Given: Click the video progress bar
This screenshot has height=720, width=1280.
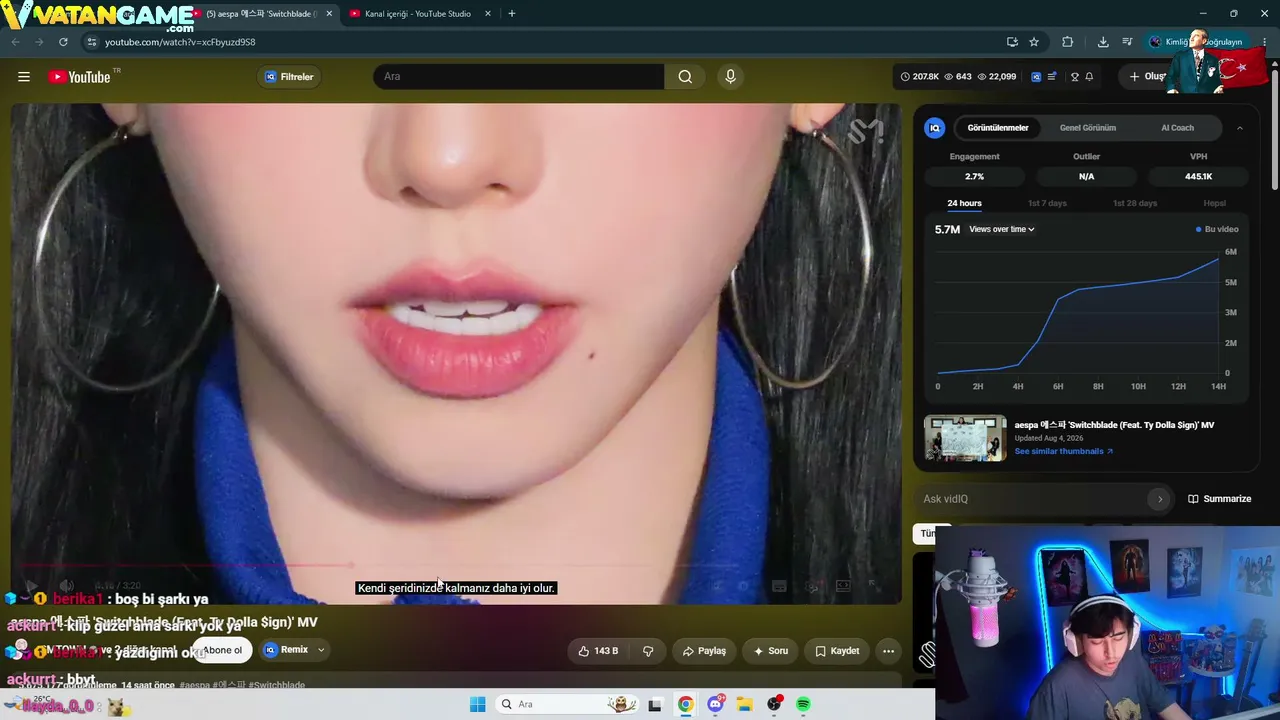Looking at the screenshot, I should pos(455,566).
